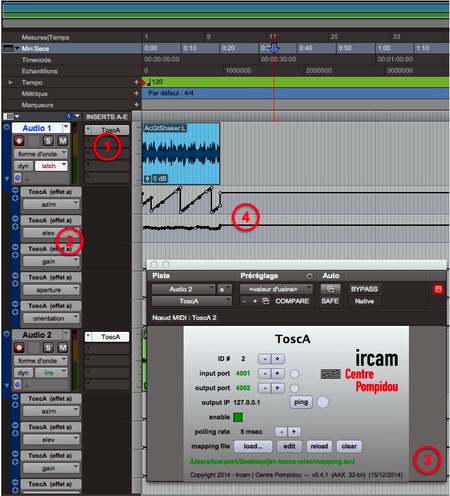Mute the Audio 2 track

63,348
